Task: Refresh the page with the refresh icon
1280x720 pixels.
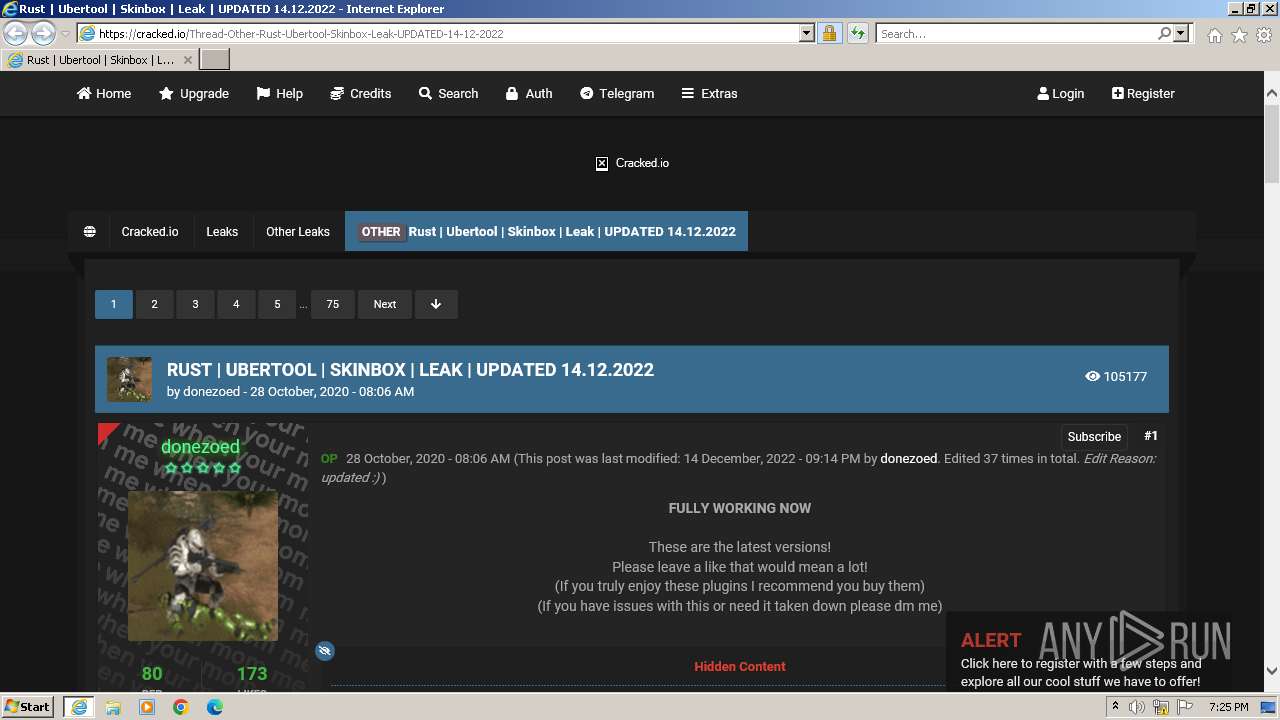Action: tap(857, 33)
